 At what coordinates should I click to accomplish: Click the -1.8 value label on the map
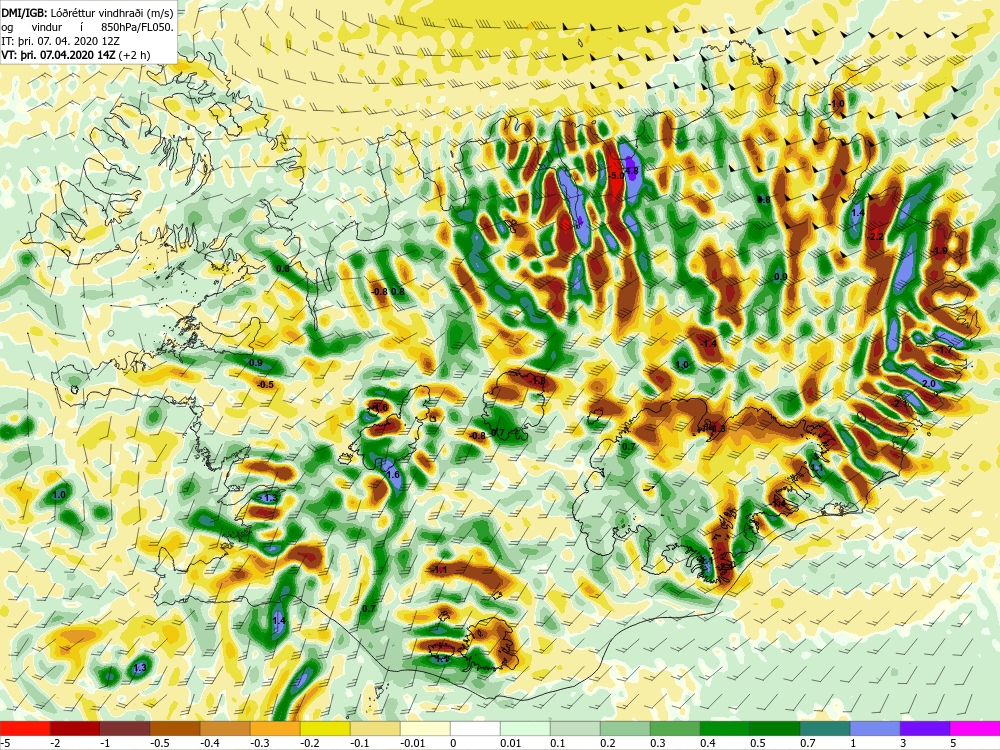click(x=538, y=381)
